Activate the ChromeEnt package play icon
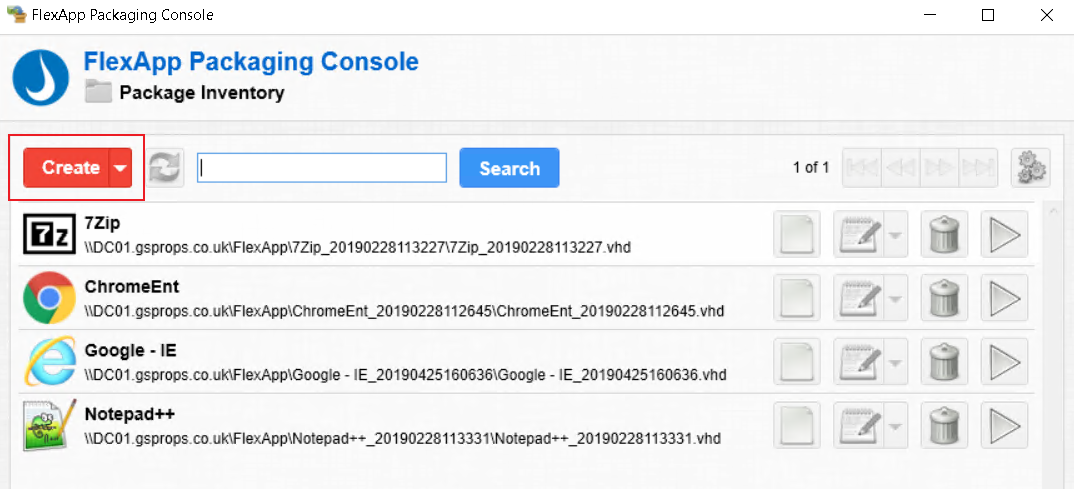 click(x=1004, y=299)
